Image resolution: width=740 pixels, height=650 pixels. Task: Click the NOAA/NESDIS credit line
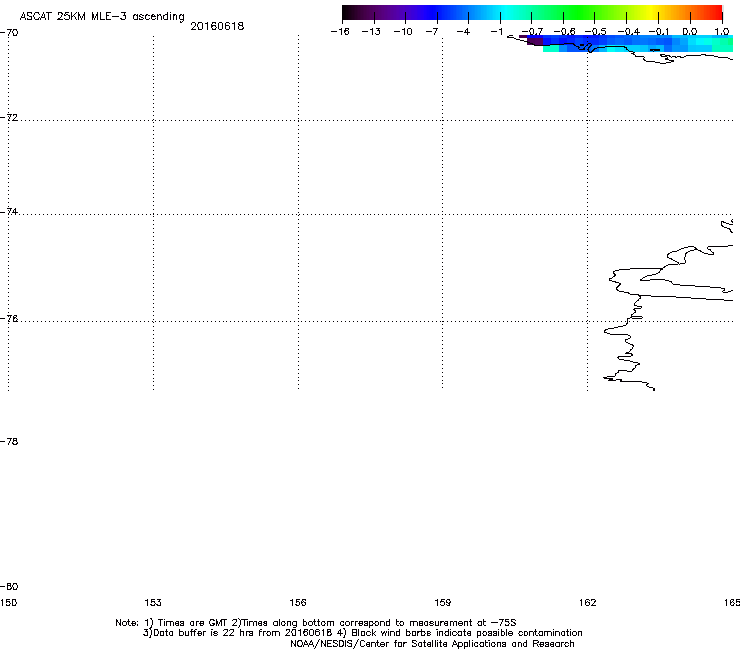point(432,644)
